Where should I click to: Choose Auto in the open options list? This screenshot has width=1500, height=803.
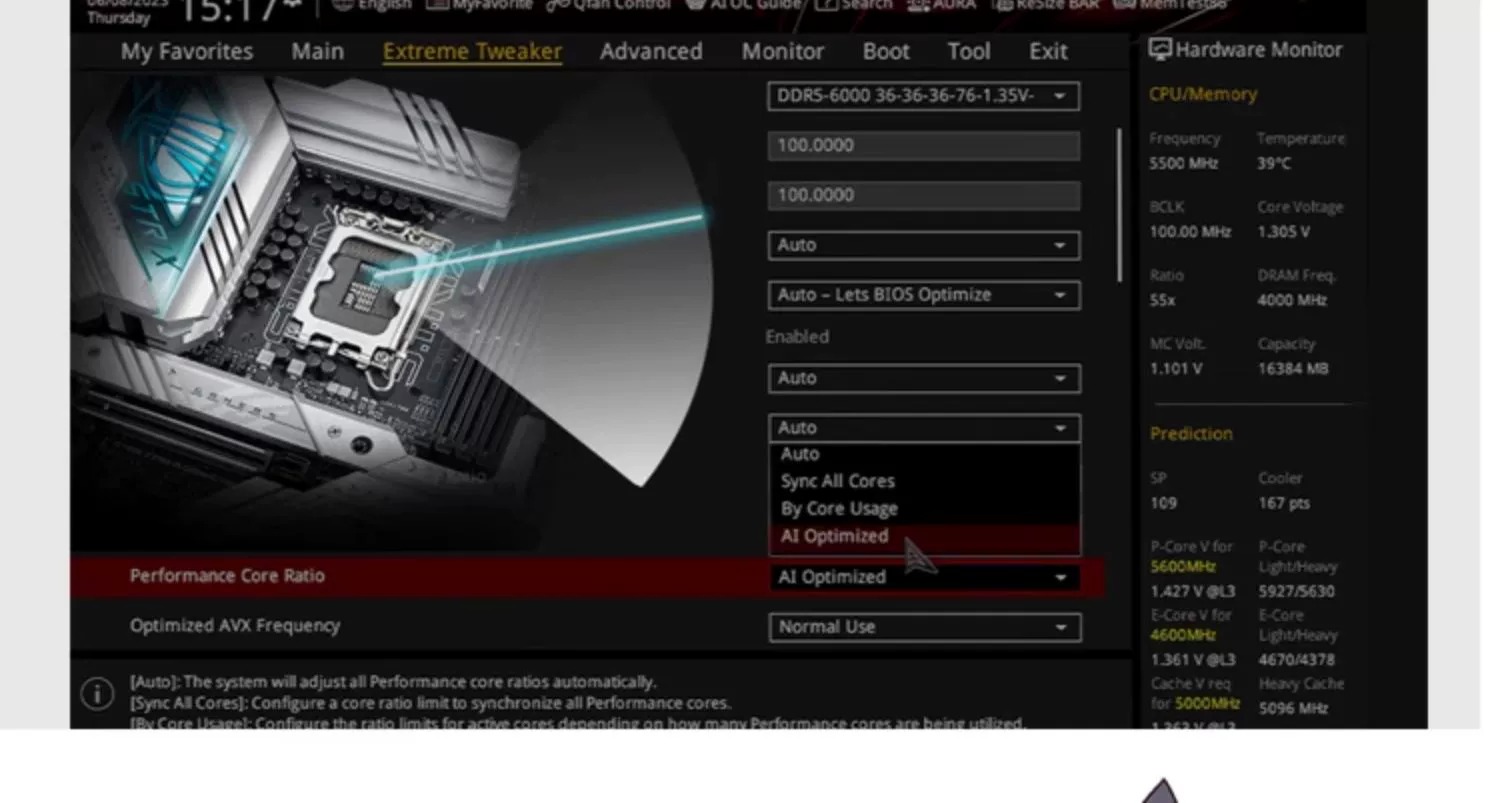point(924,454)
